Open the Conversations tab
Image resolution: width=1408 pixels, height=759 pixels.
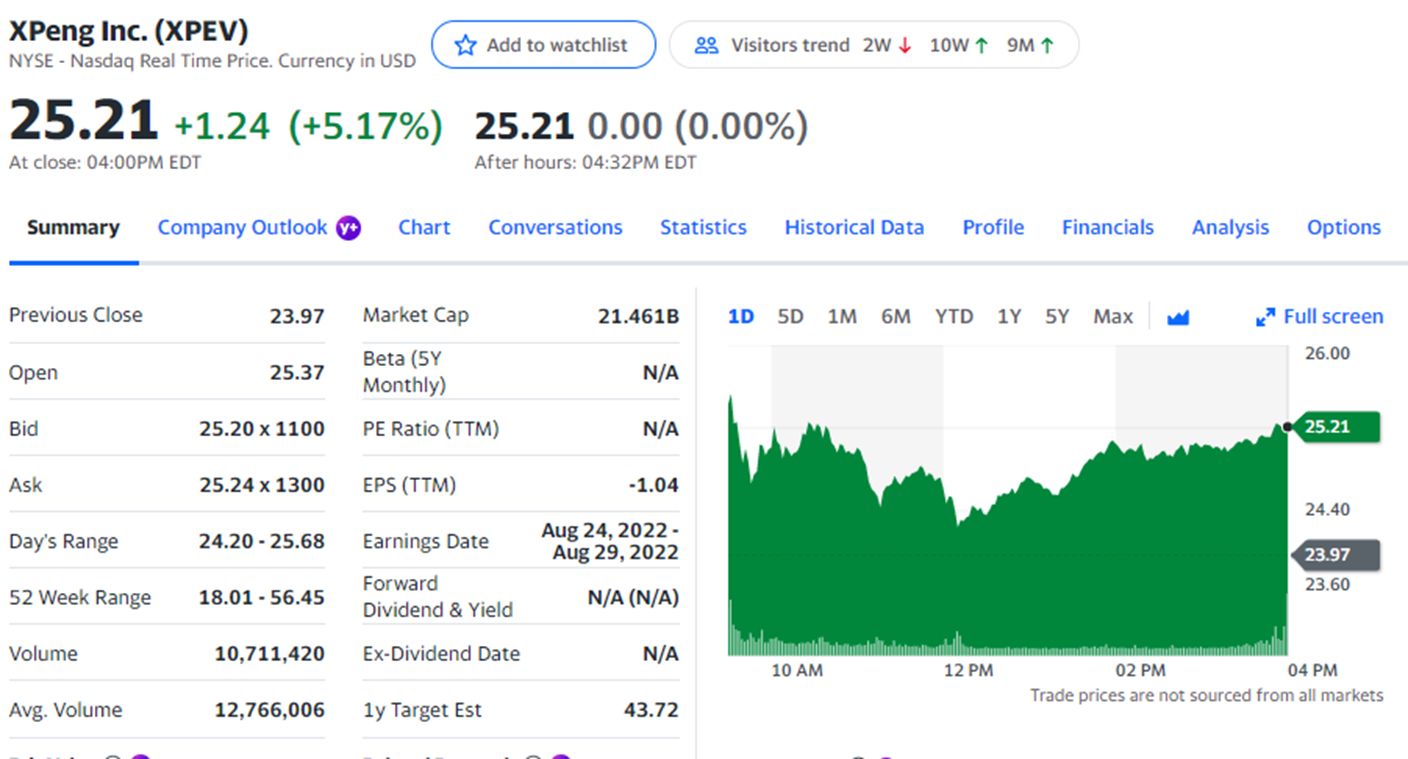click(555, 228)
